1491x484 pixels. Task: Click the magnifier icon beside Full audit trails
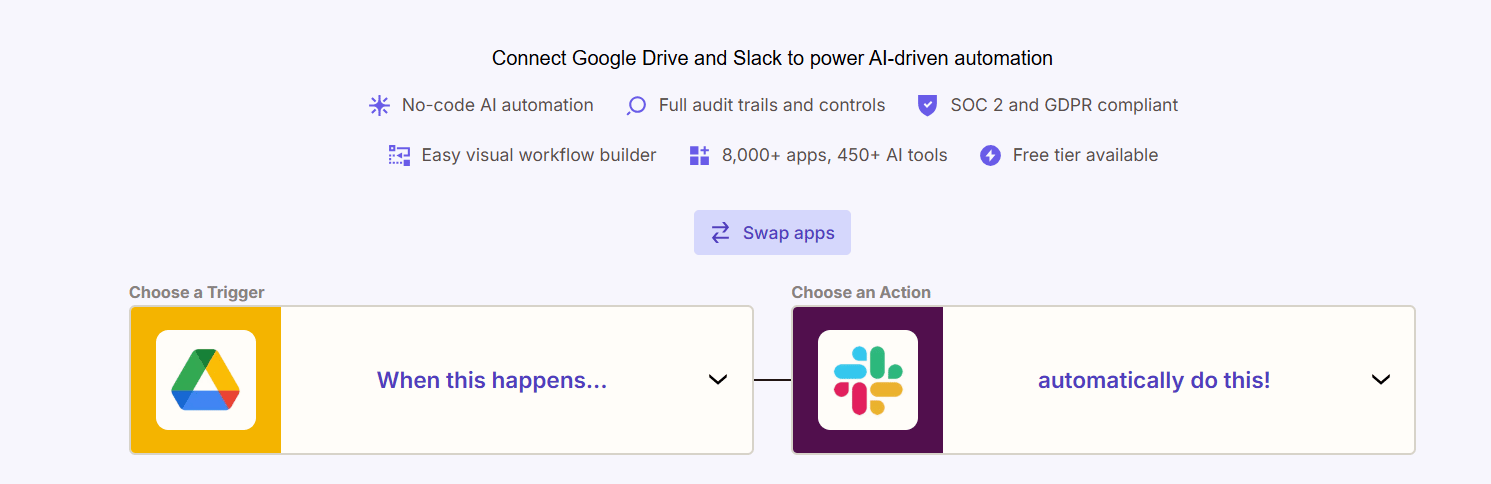click(x=636, y=105)
